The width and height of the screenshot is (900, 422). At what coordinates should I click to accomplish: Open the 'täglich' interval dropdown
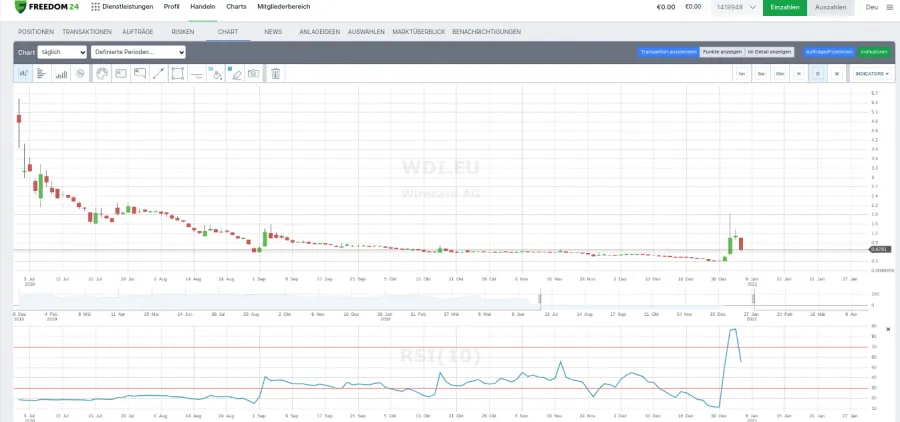pyautogui.click(x=62, y=52)
